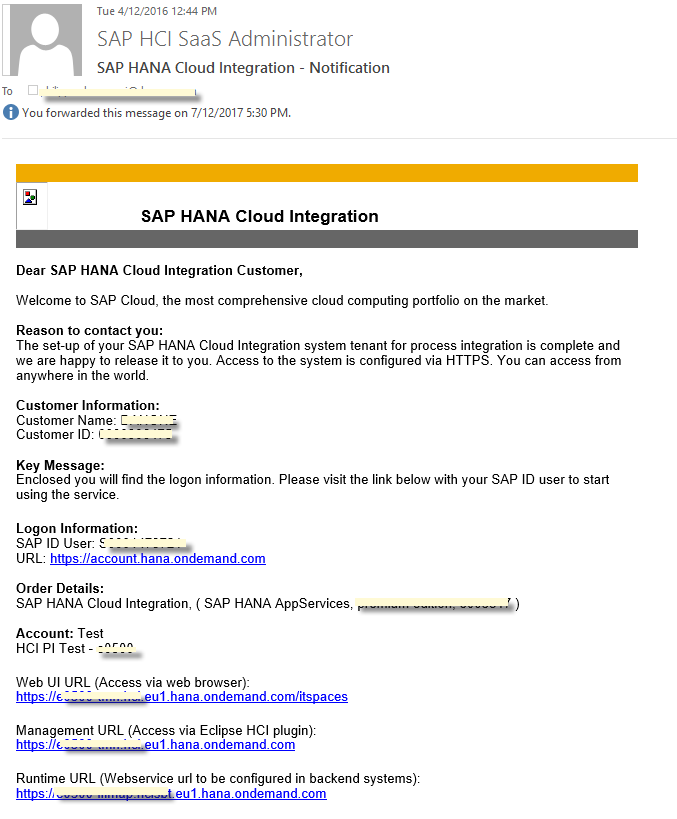This screenshot has height=819, width=677.
Task: Click 'Welcome to SAP Cloud' sentence
Action: 282,300
